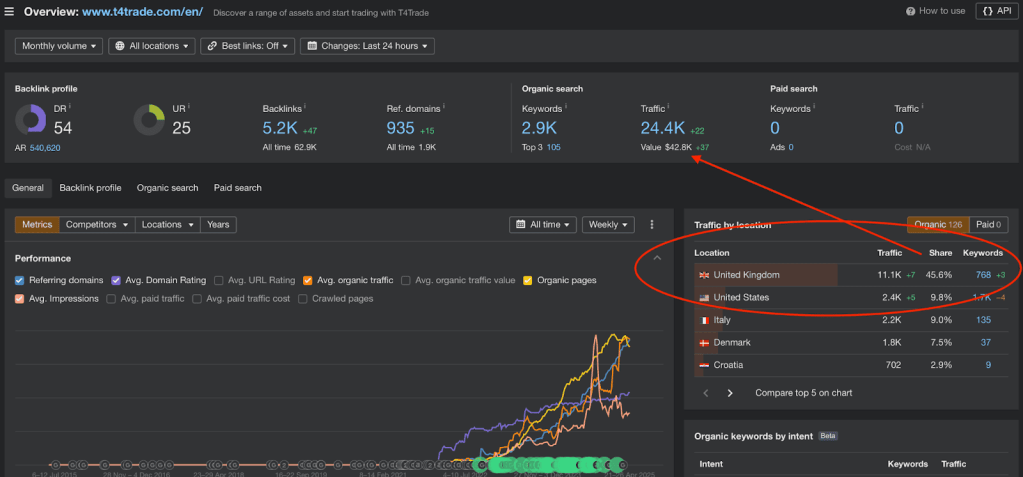The width and height of the screenshot is (1023, 477).
Task: Enable Avg. paid traffic cost checkbox
Action: pyautogui.click(x=197, y=298)
